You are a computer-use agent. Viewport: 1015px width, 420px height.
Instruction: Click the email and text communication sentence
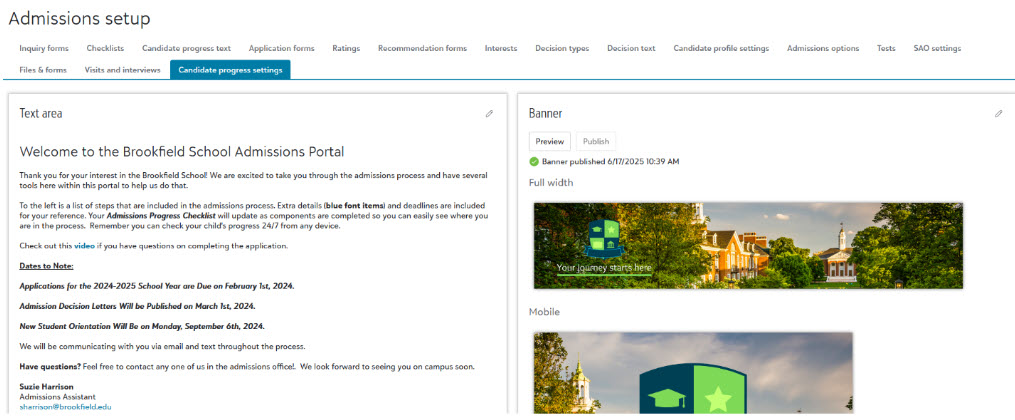coord(162,346)
